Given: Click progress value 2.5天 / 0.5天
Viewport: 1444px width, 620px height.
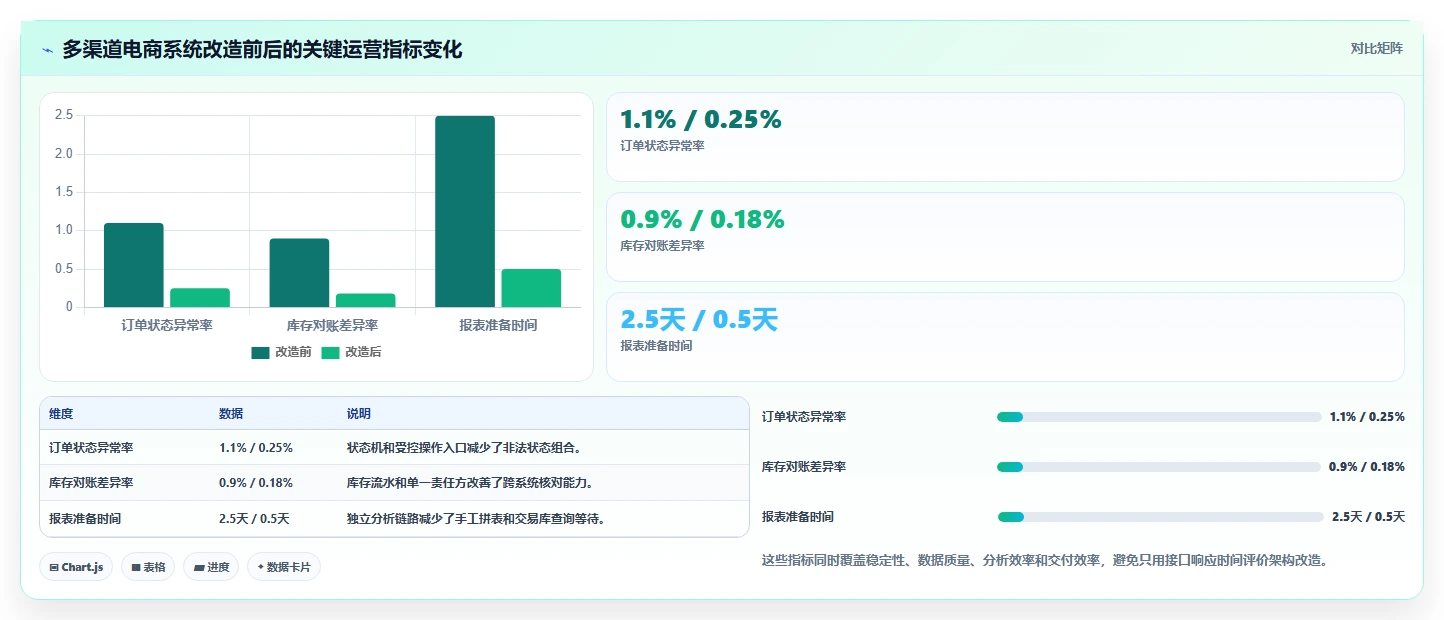Looking at the screenshot, I should [x=1368, y=517].
